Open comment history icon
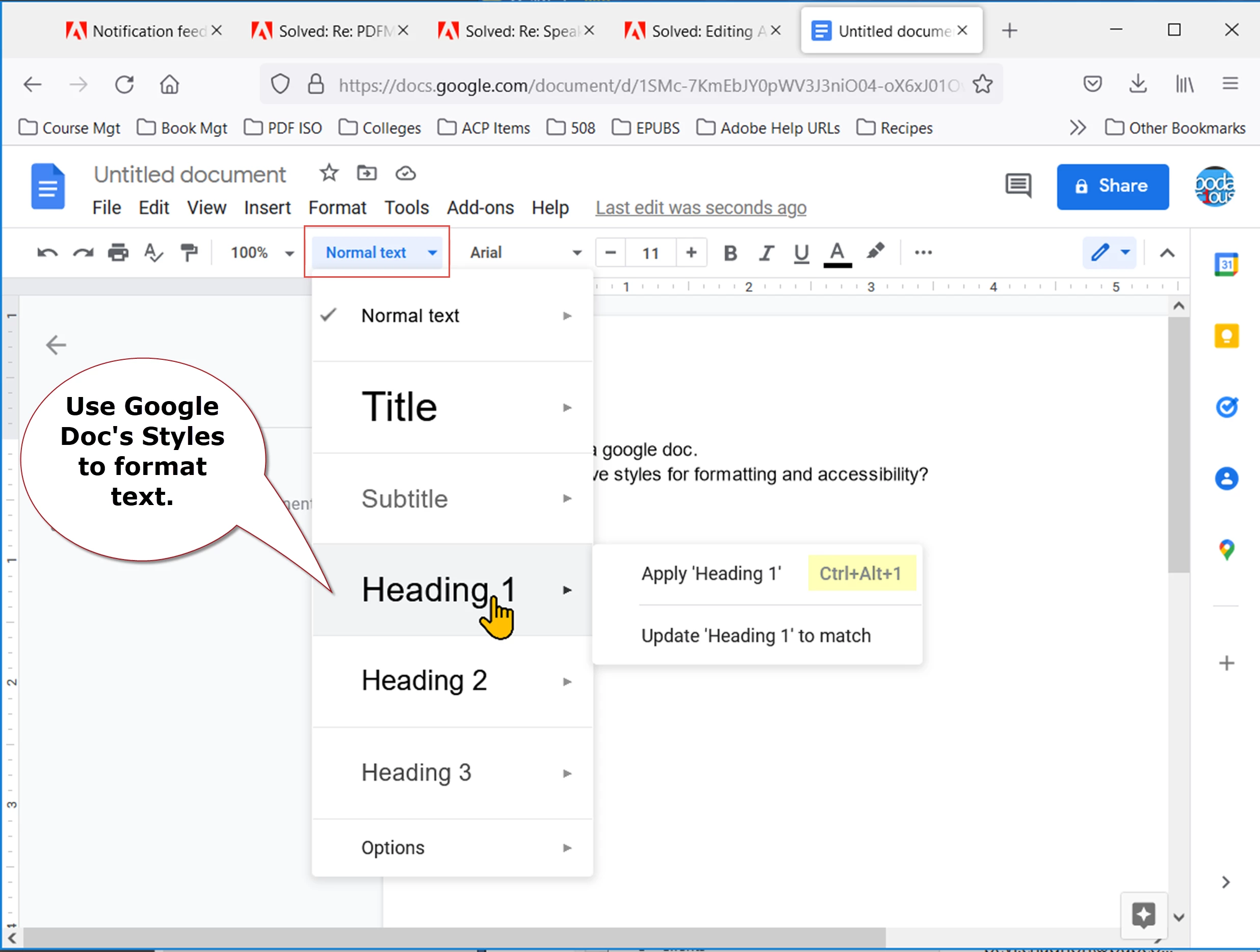1260x952 pixels. click(x=1018, y=186)
